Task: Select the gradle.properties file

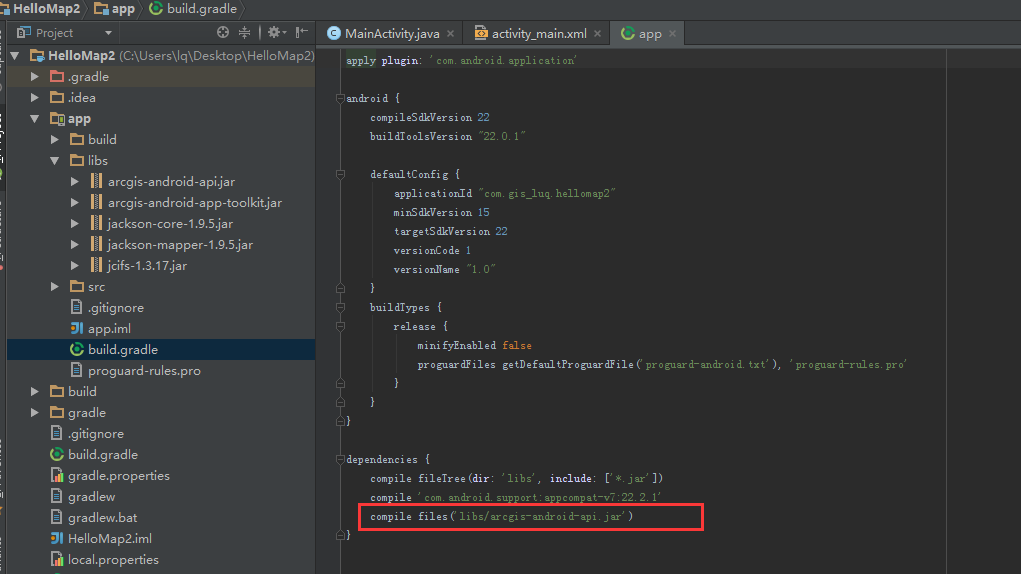Action: point(119,476)
